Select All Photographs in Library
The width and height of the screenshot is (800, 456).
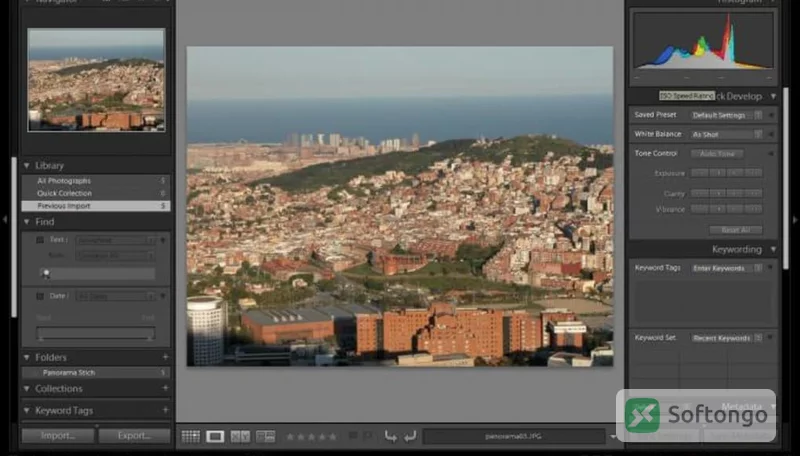[95, 181]
